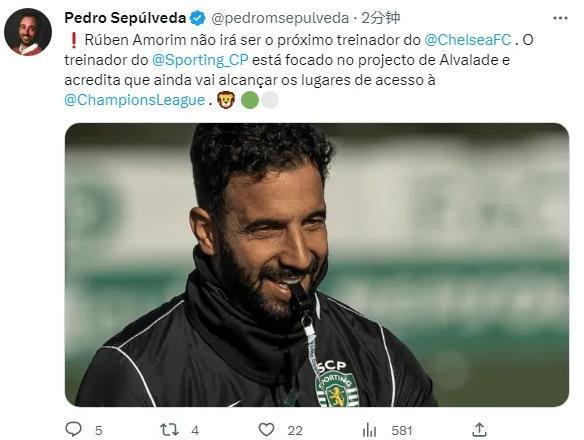Click the like count 22

tap(295, 431)
